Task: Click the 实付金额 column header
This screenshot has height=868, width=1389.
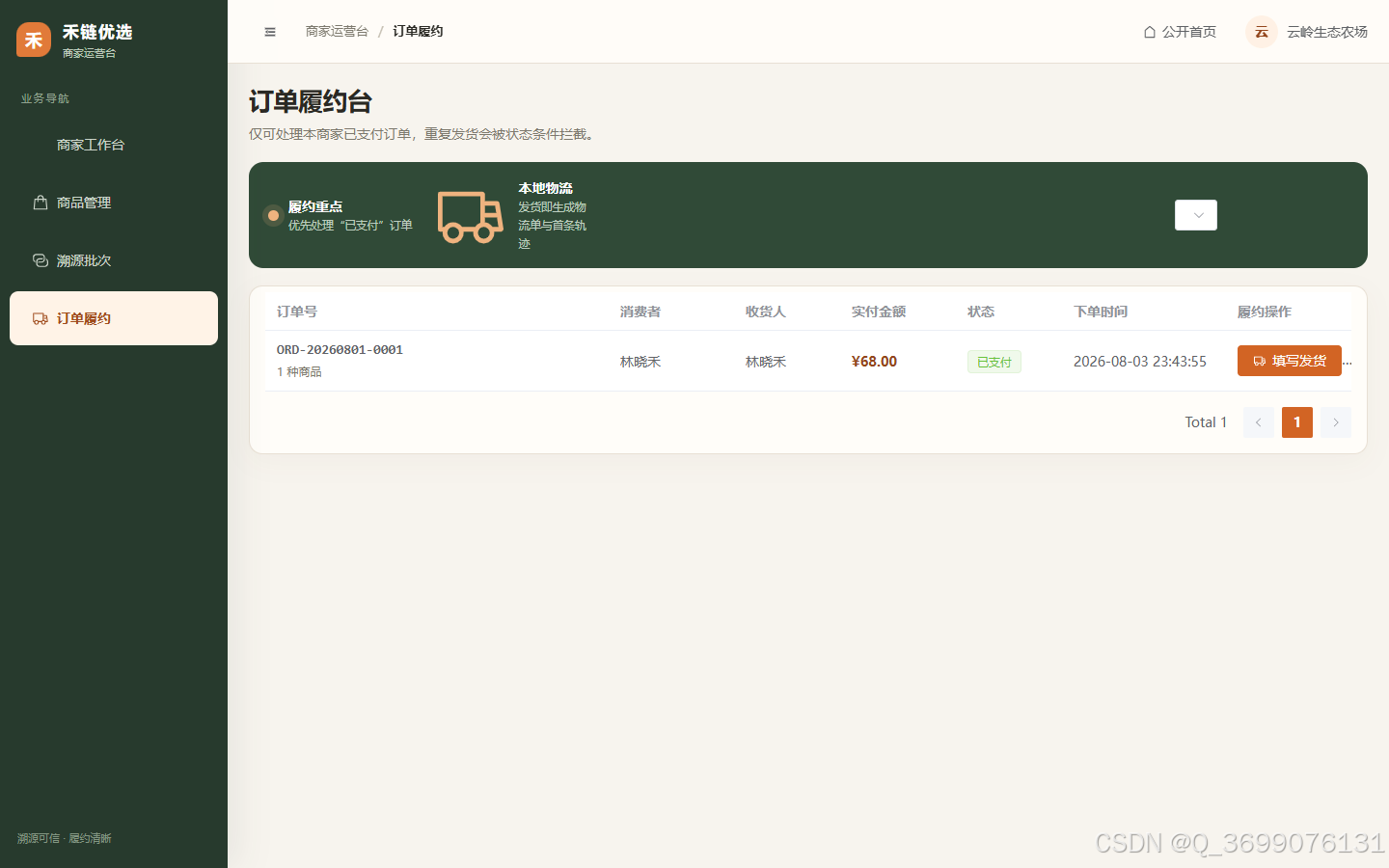Action: click(879, 312)
